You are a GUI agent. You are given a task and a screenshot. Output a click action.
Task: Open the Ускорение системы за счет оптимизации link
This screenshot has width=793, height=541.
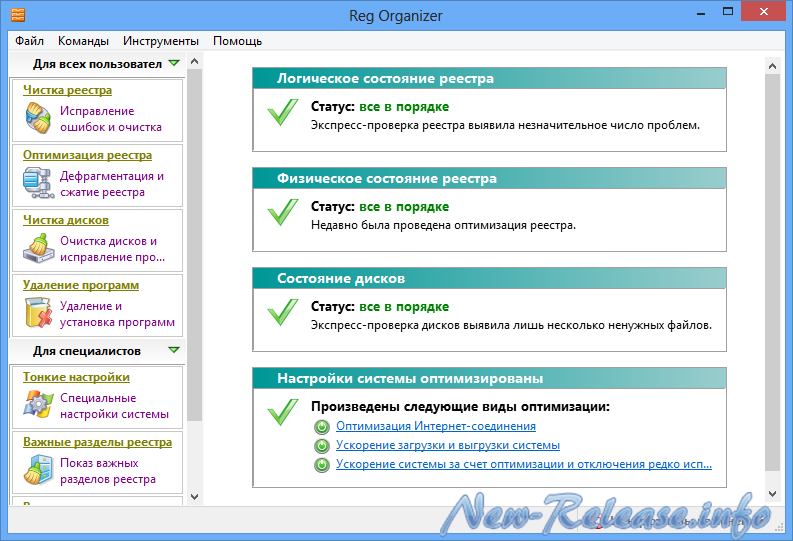pos(524,464)
